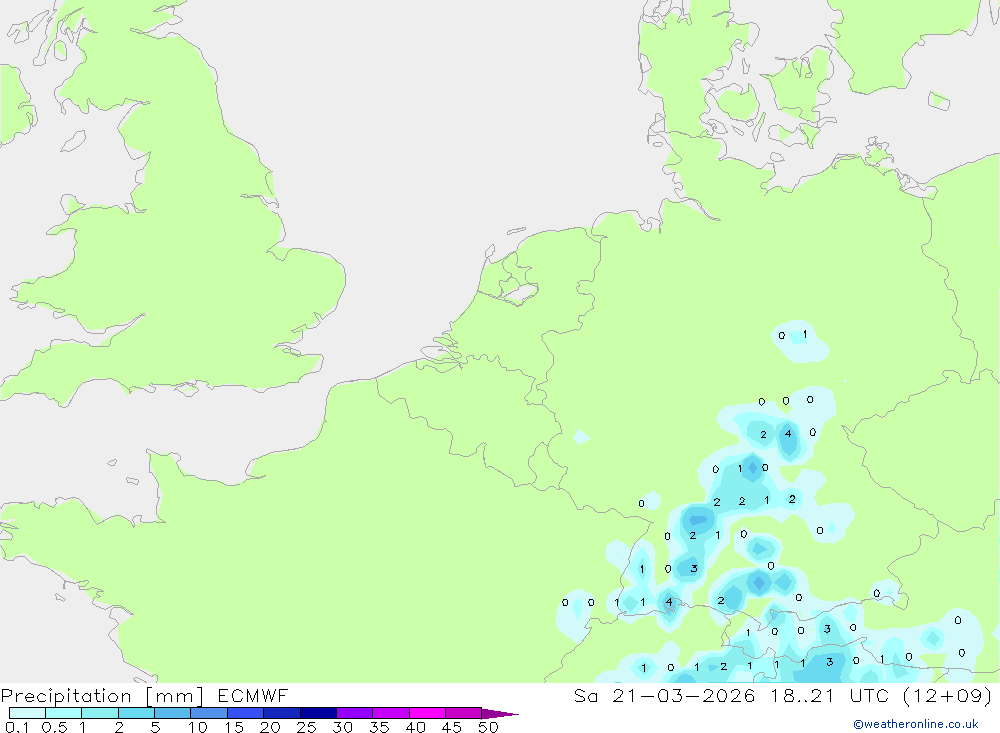Image resolution: width=1000 pixels, height=733 pixels.
Task: Click the '50' legend scale label
Action: tap(488, 727)
